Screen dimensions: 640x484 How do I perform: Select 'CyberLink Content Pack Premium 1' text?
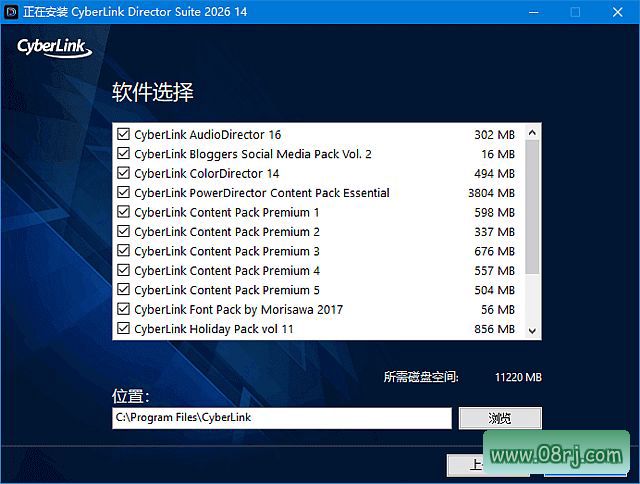point(227,213)
